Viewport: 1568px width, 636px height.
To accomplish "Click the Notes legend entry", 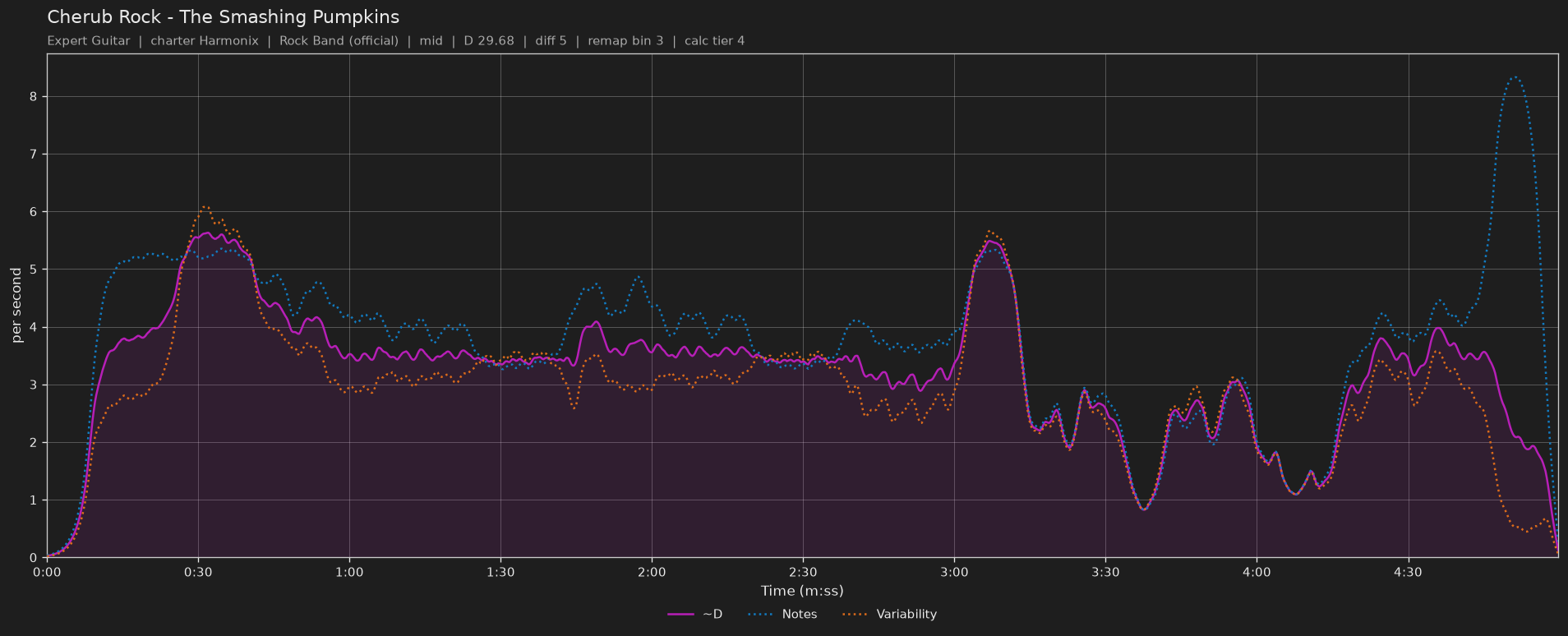I will [782, 614].
